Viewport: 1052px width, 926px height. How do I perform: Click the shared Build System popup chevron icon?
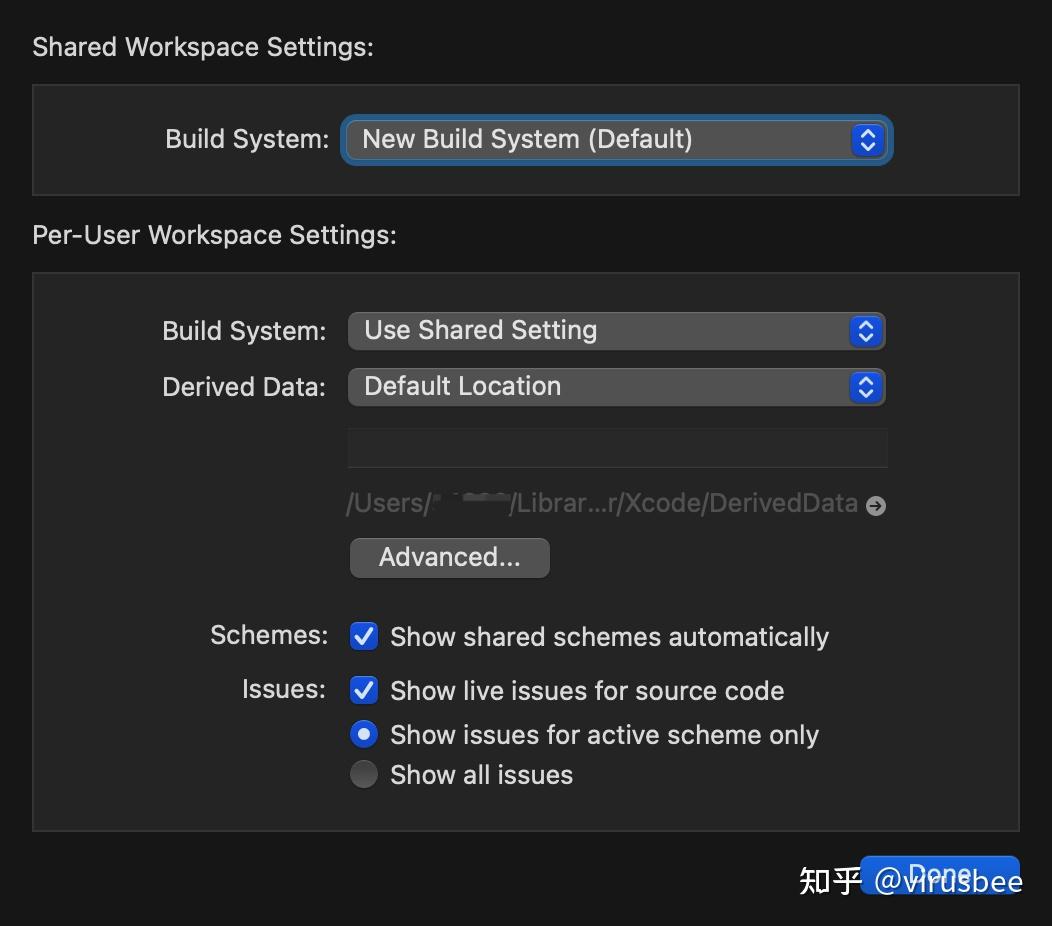867,140
